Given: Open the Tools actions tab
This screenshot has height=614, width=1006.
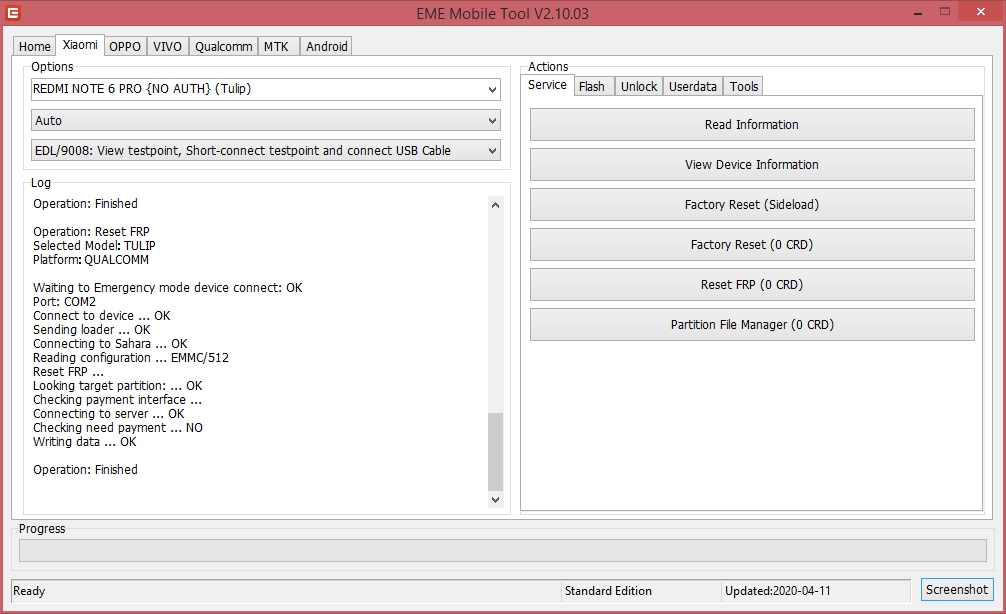Looking at the screenshot, I should [x=744, y=86].
